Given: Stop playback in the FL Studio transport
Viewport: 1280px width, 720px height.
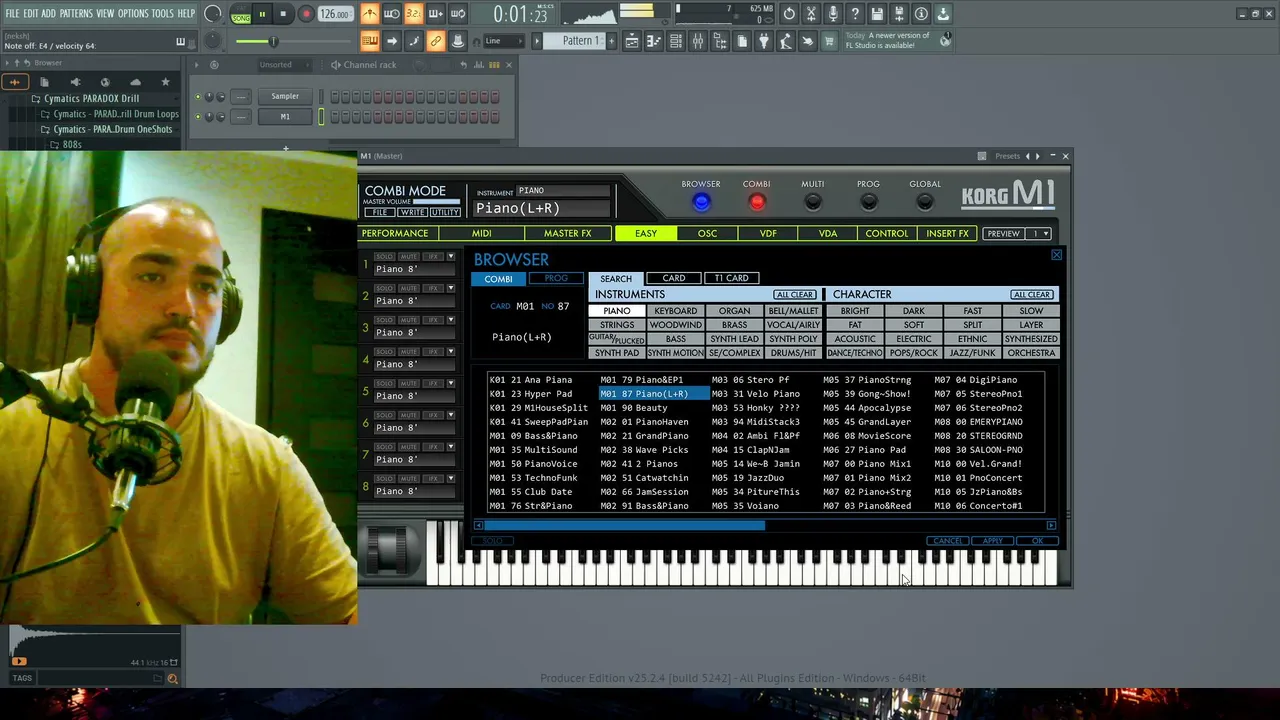Looking at the screenshot, I should pyautogui.click(x=283, y=14).
